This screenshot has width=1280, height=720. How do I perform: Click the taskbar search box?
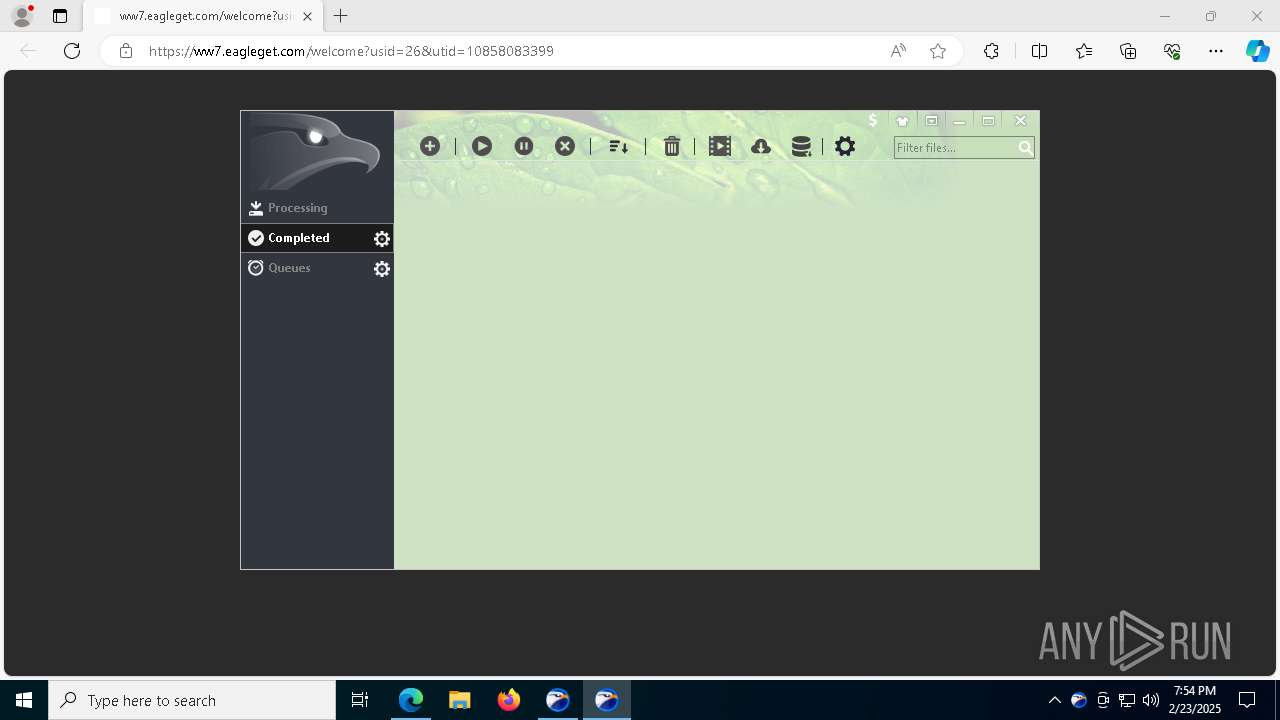click(192, 700)
